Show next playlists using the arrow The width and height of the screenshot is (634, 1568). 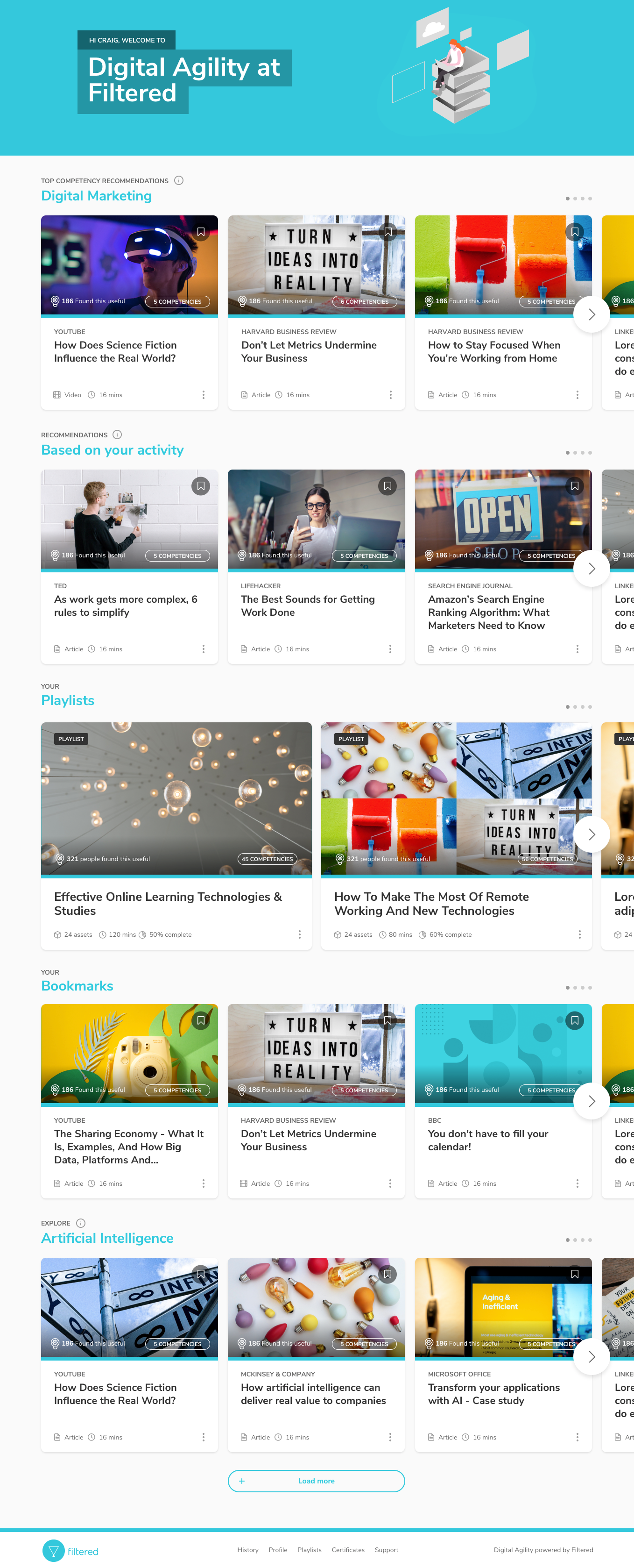pos(592,834)
